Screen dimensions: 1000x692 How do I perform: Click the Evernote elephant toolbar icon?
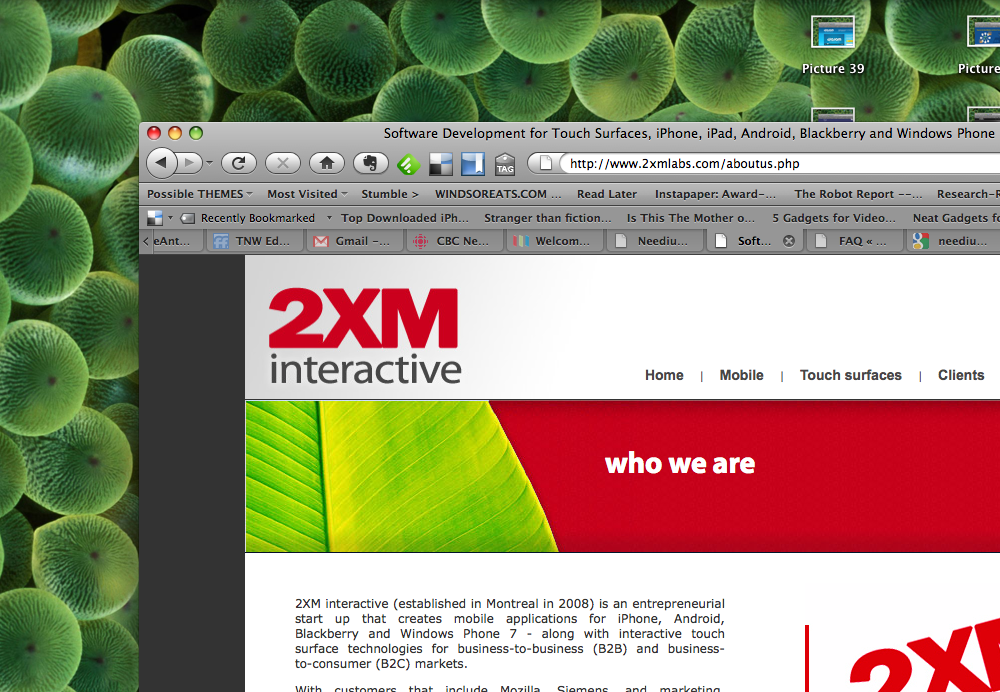pos(370,163)
